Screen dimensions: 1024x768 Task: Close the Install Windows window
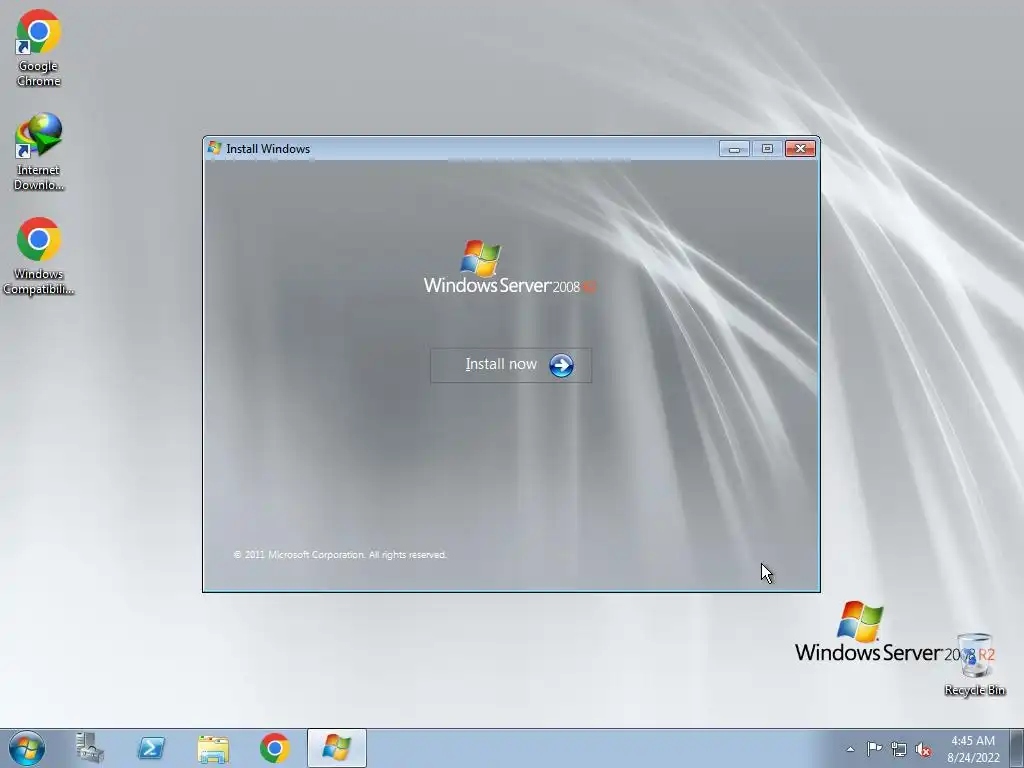tap(800, 149)
